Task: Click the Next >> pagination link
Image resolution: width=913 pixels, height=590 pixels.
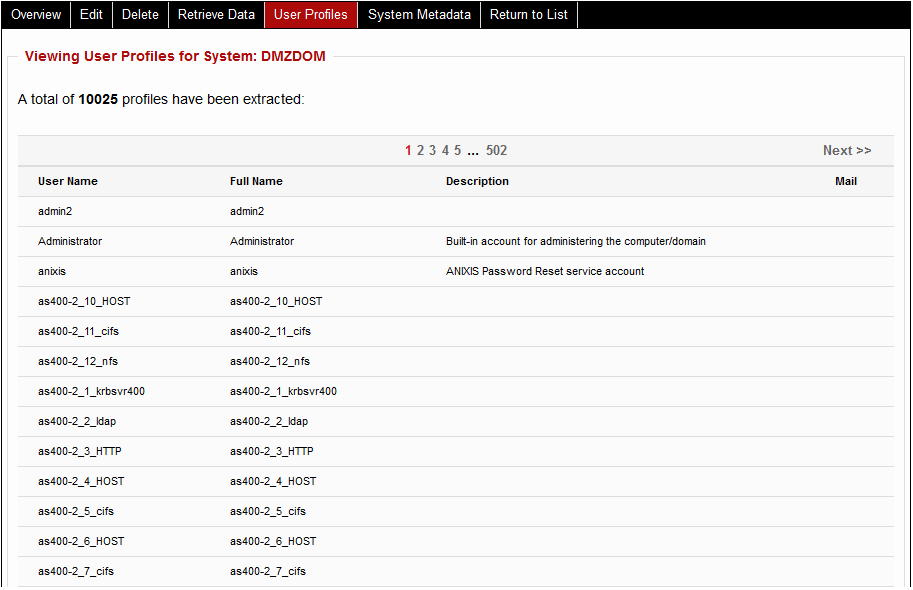Action: click(x=847, y=150)
